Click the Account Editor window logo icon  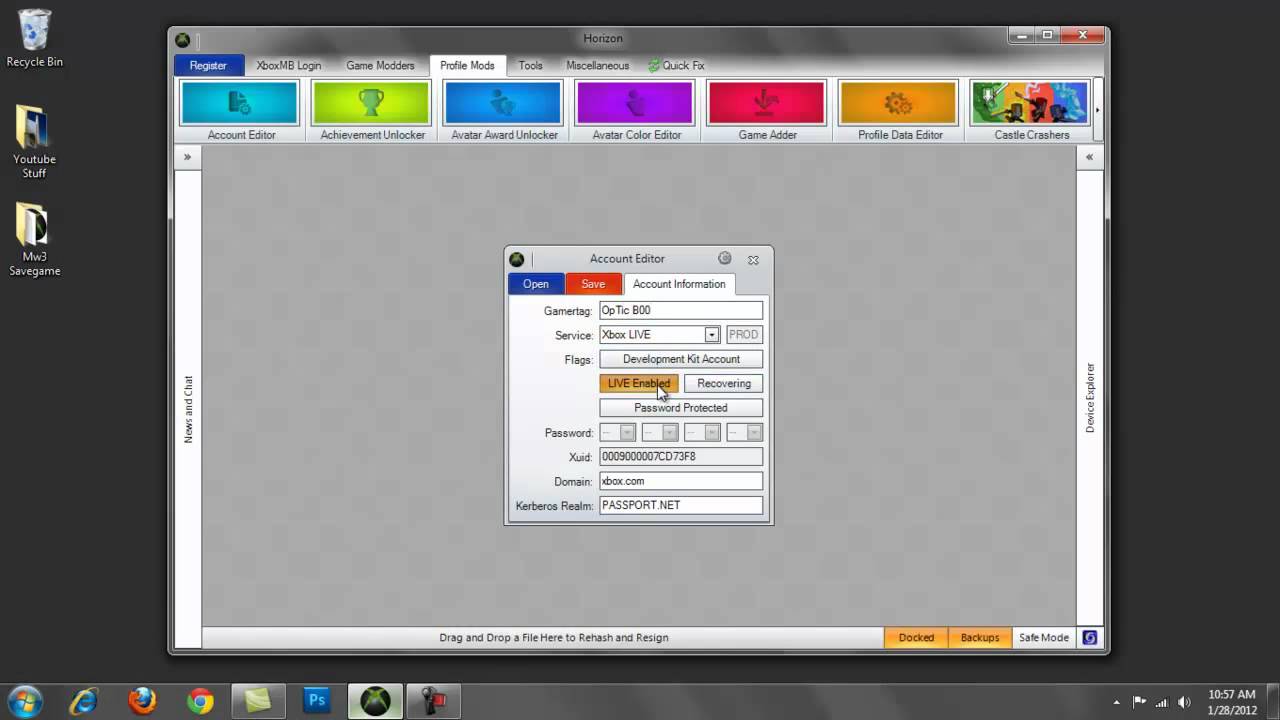click(x=517, y=259)
